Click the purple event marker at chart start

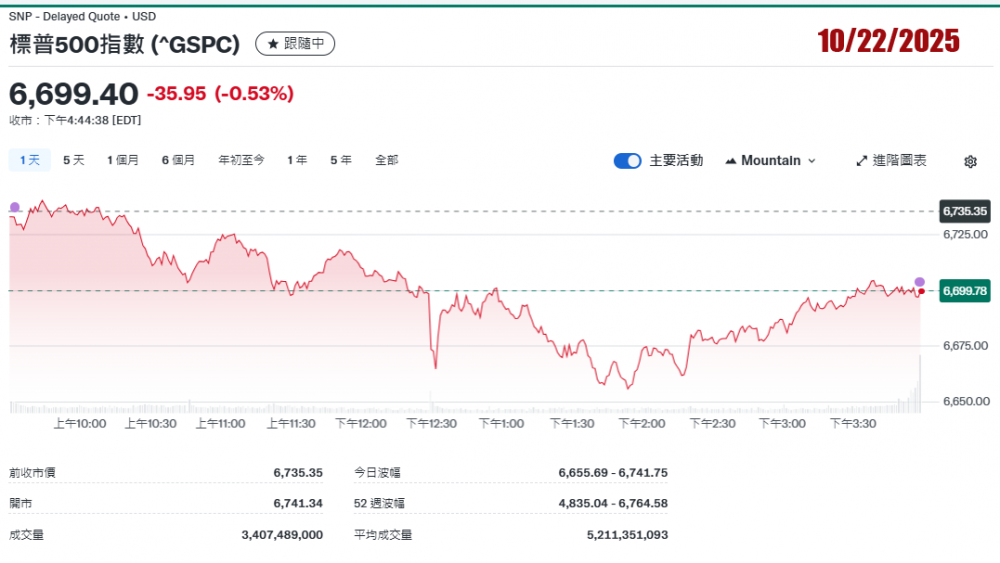pyautogui.click(x=14, y=207)
